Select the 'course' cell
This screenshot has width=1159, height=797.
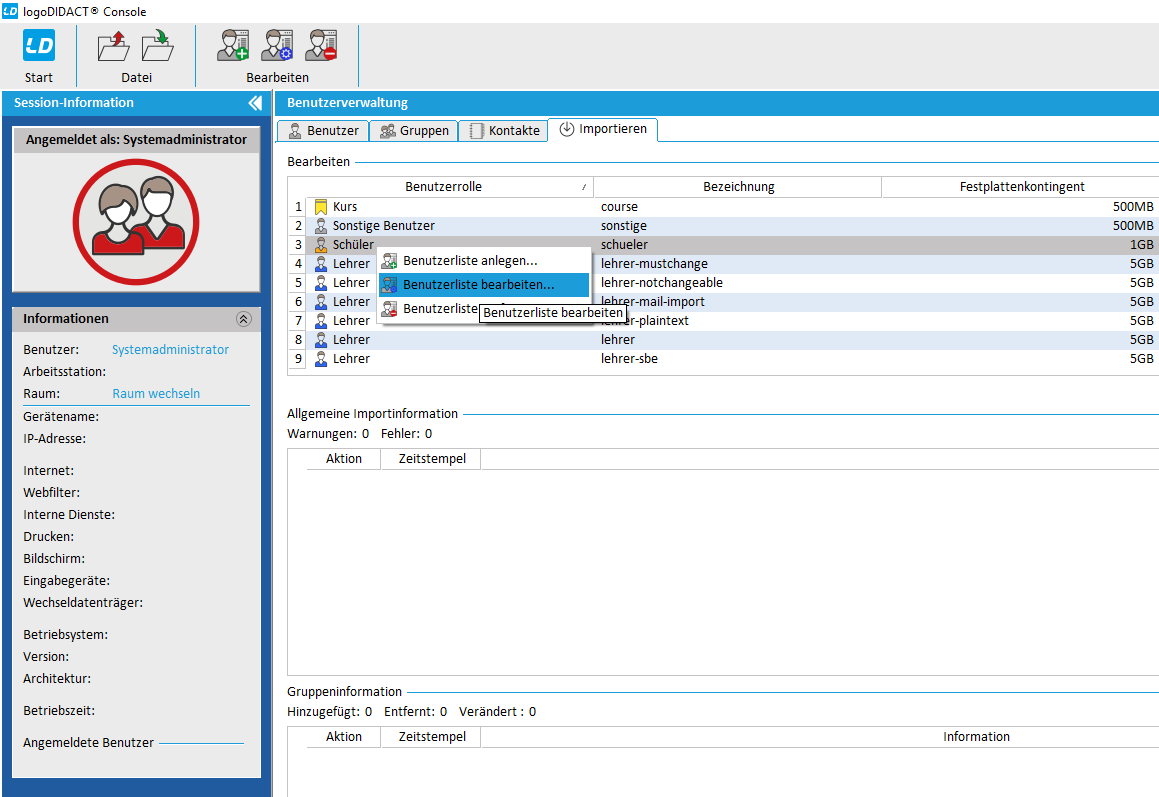click(738, 207)
